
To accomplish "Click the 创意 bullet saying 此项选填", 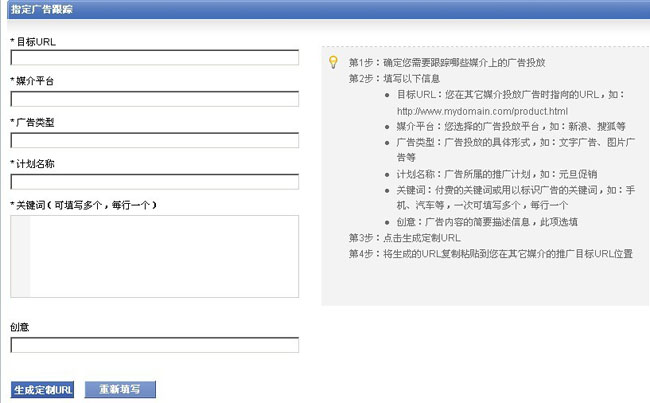I will pos(487,222).
